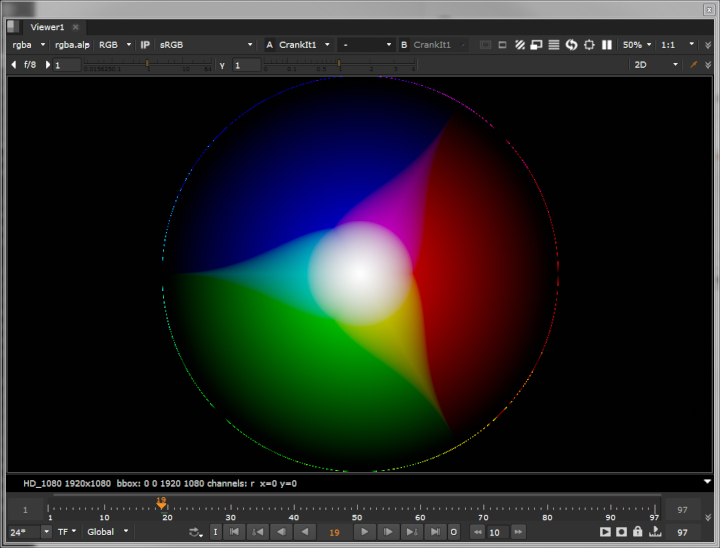Click the region of interest target icon
The image size is (720, 548).
pyautogui.click(x=589, y=45)
